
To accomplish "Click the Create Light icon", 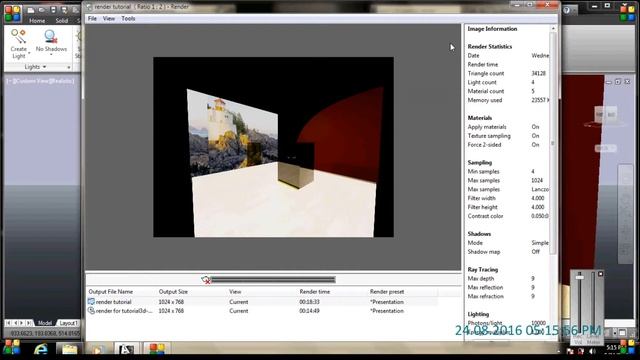I will pos(18,37).
